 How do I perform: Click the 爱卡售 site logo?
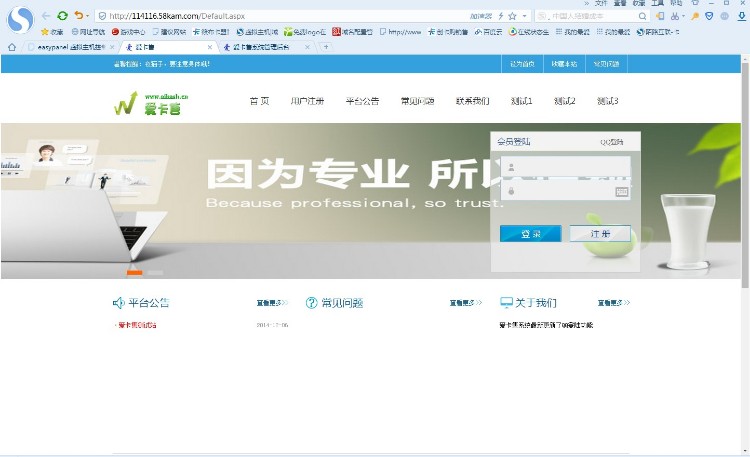click(x=151, y=103)
